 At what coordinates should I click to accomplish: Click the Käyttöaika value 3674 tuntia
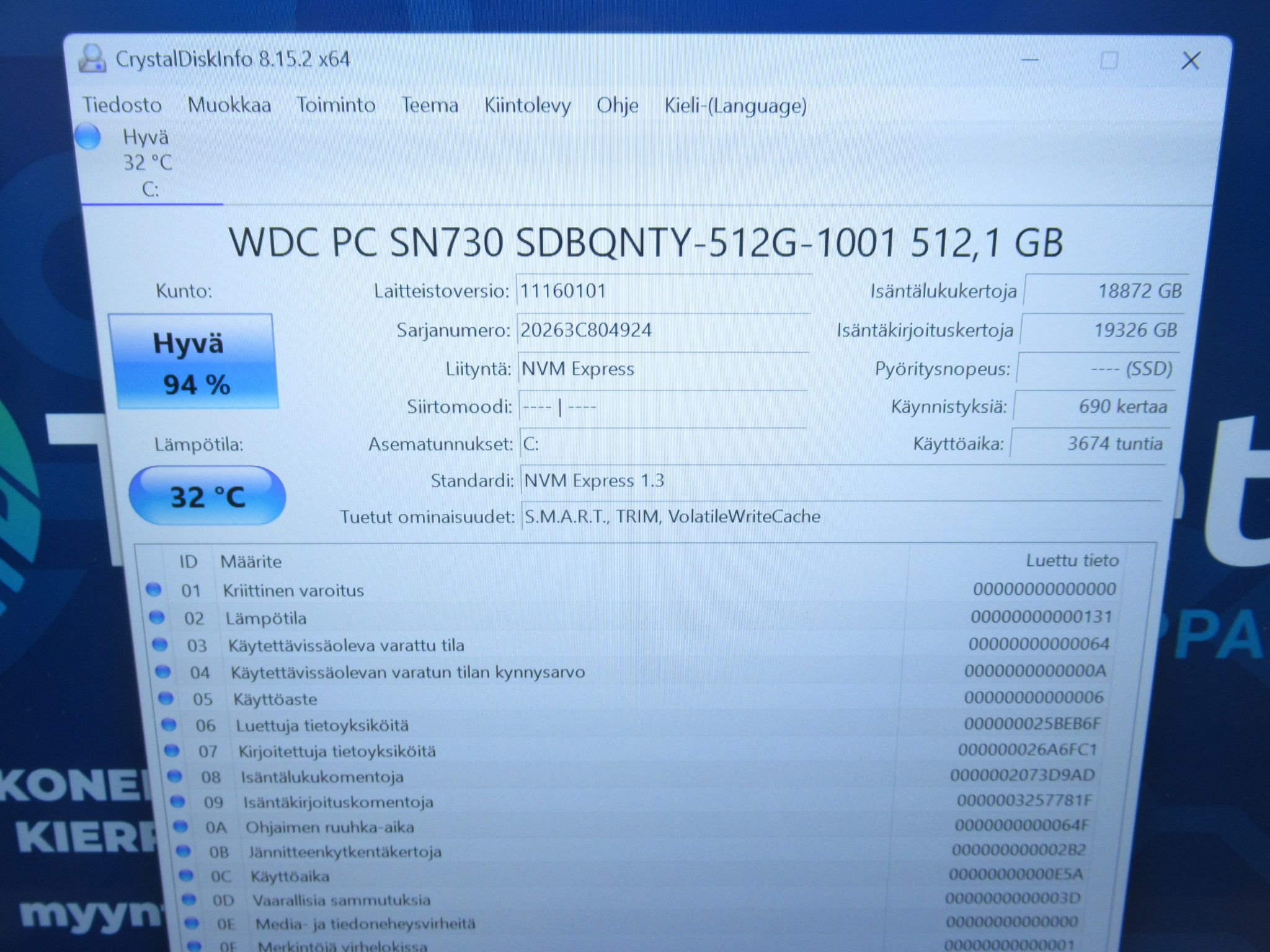pyautogui.click(x=1091, y=444)
